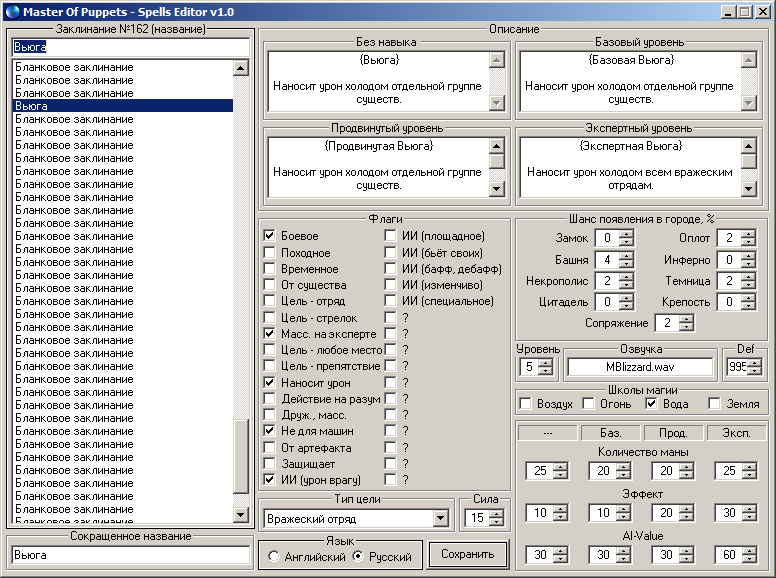Click the Сокращенное название text field
The width and height of the screenshot is (776, 578).
tap(130, 554)
